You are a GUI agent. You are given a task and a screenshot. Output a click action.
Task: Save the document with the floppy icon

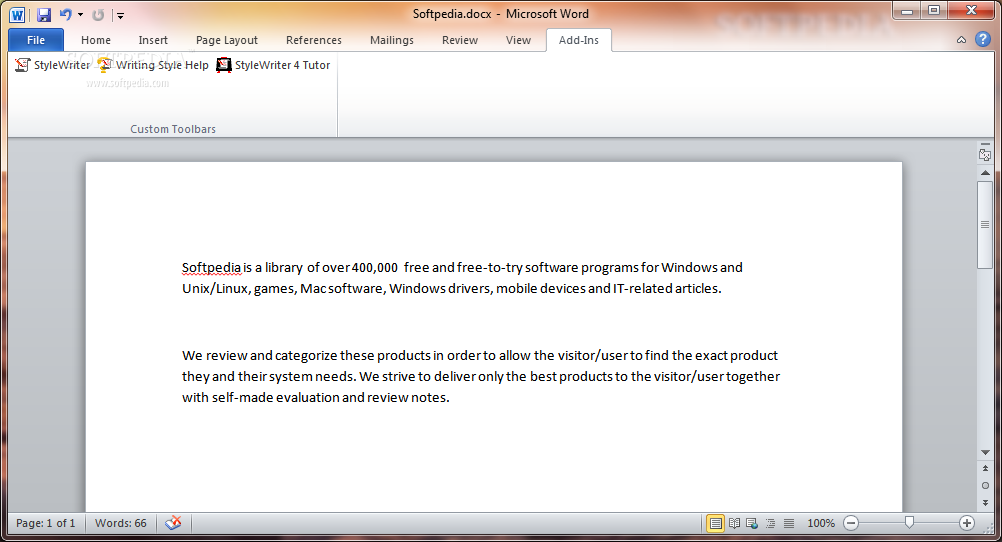[43, 15]
